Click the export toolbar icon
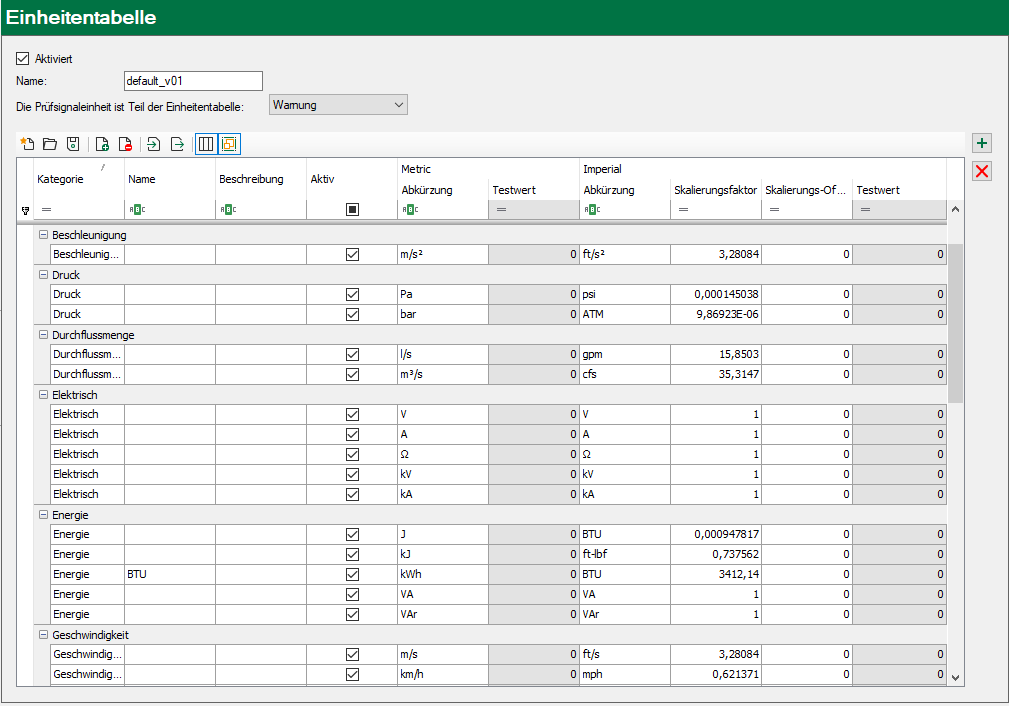 point(177,144)
